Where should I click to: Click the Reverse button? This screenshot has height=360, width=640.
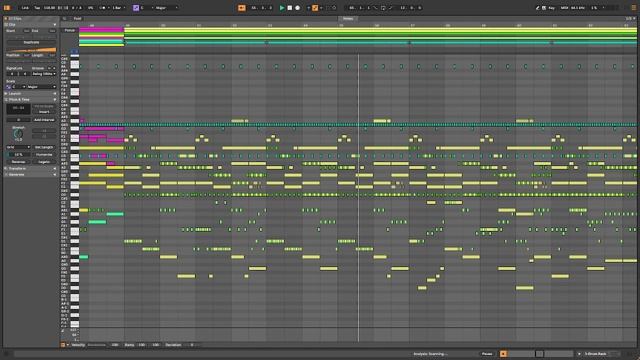(x=18, y=162)
